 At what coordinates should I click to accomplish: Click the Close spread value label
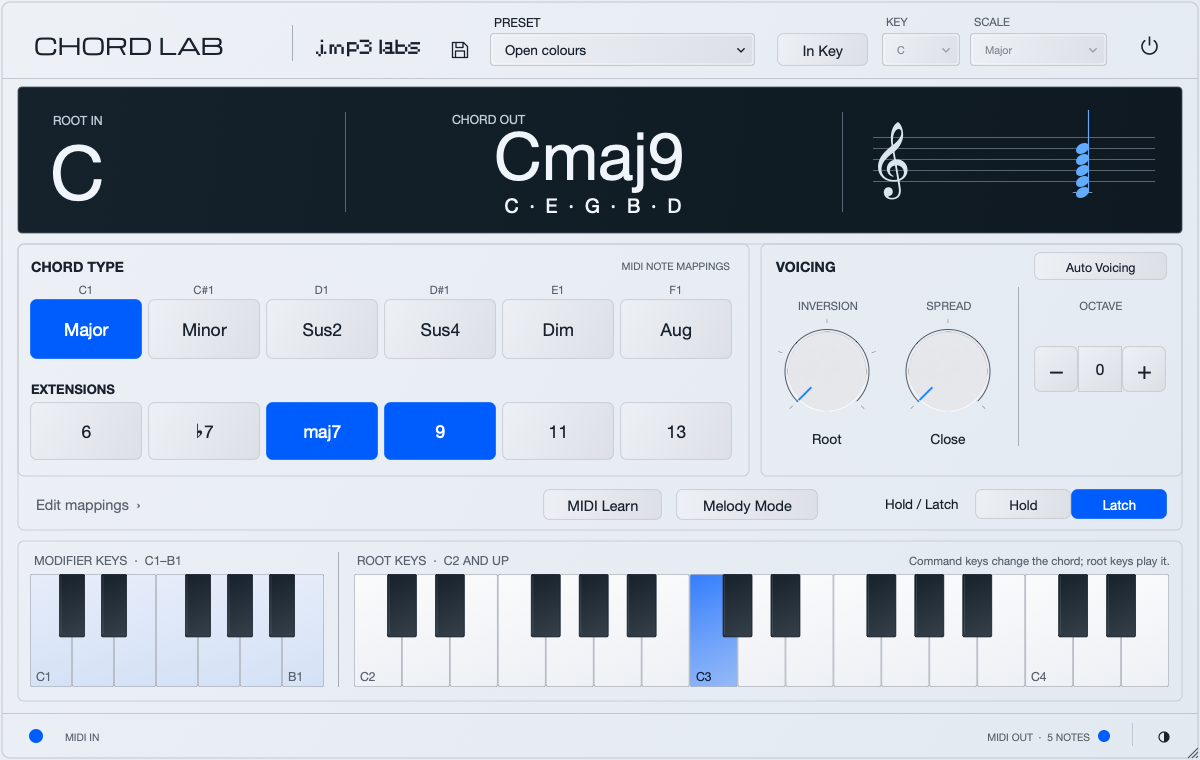click(948, 439)
